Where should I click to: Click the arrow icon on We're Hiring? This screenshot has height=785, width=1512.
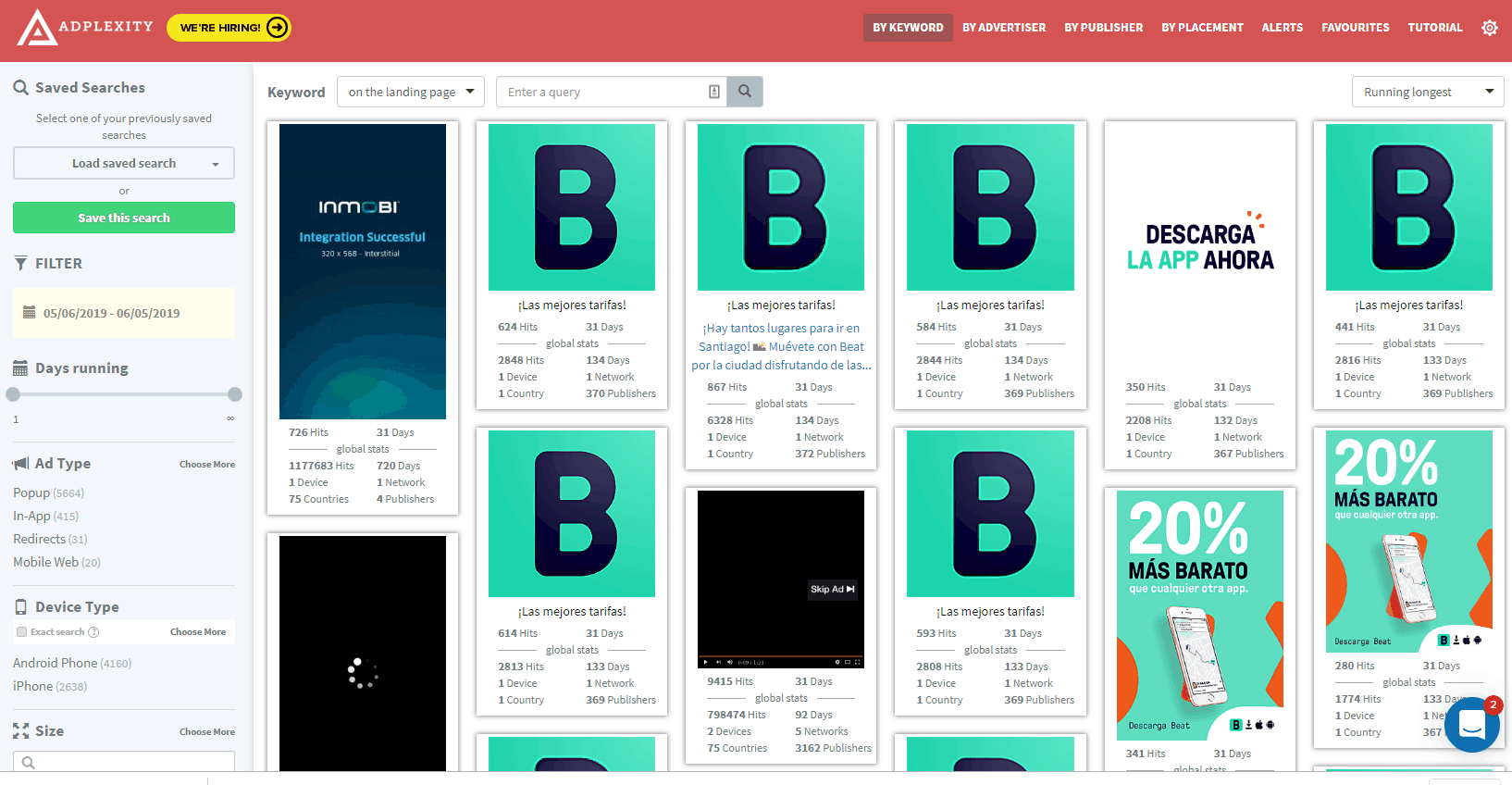pyautogui.click(x=277, y=28)
